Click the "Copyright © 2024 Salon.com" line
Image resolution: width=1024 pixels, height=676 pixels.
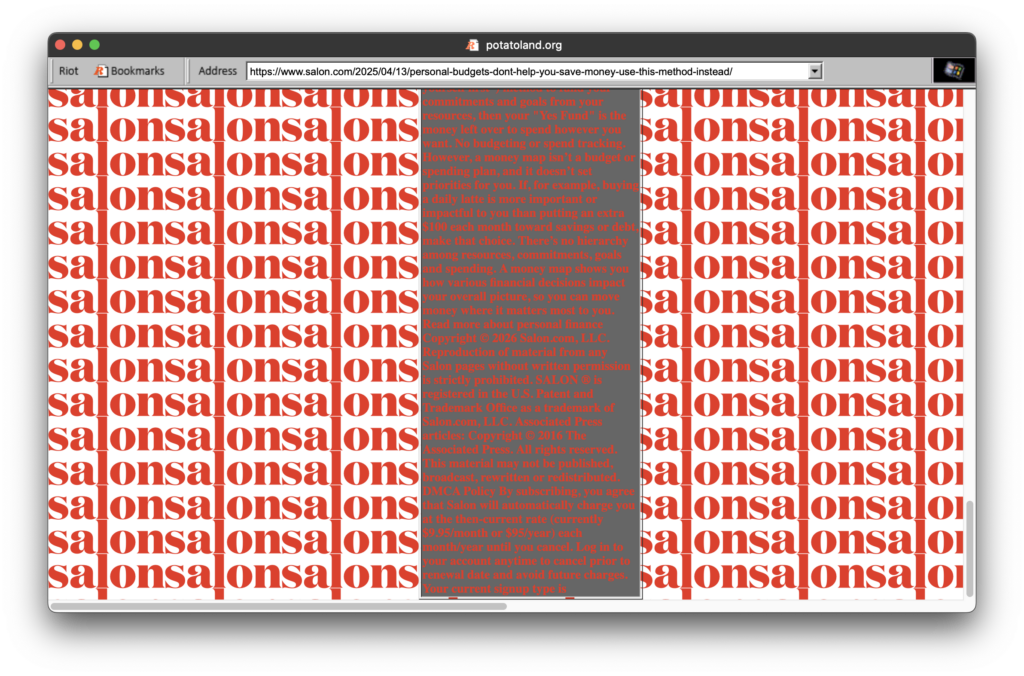[502, 339]
